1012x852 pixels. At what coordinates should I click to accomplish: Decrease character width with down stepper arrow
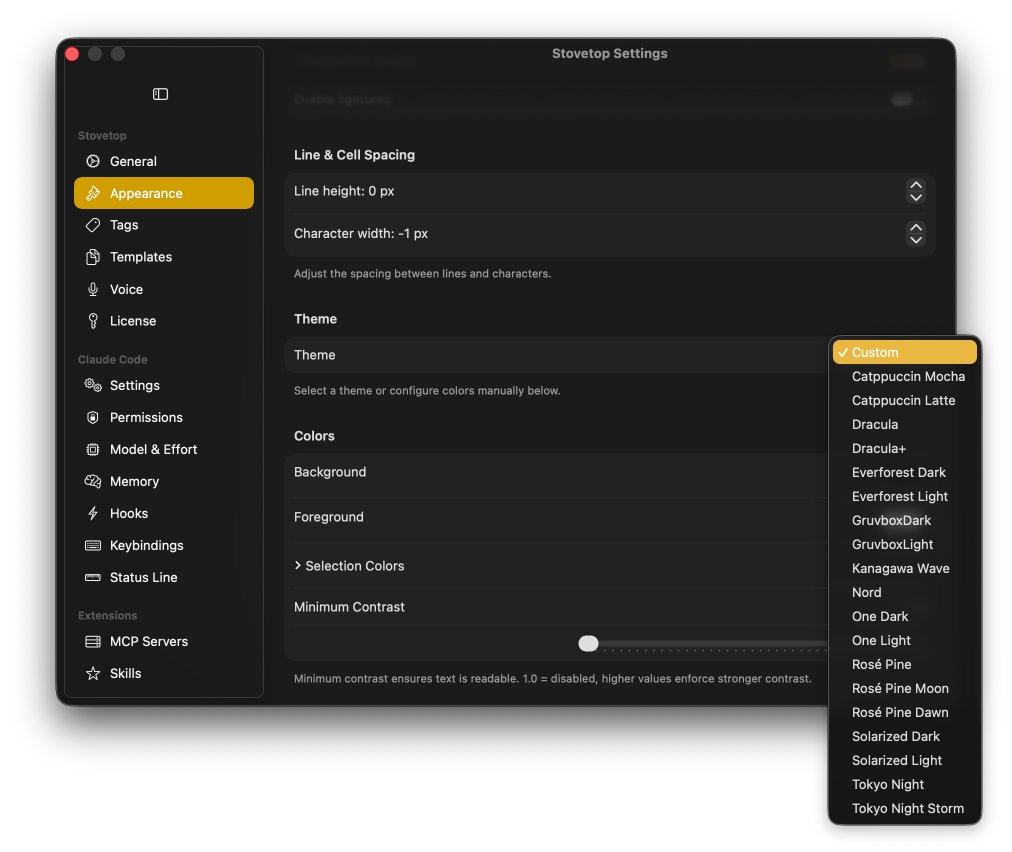click(x=916, y=239)
